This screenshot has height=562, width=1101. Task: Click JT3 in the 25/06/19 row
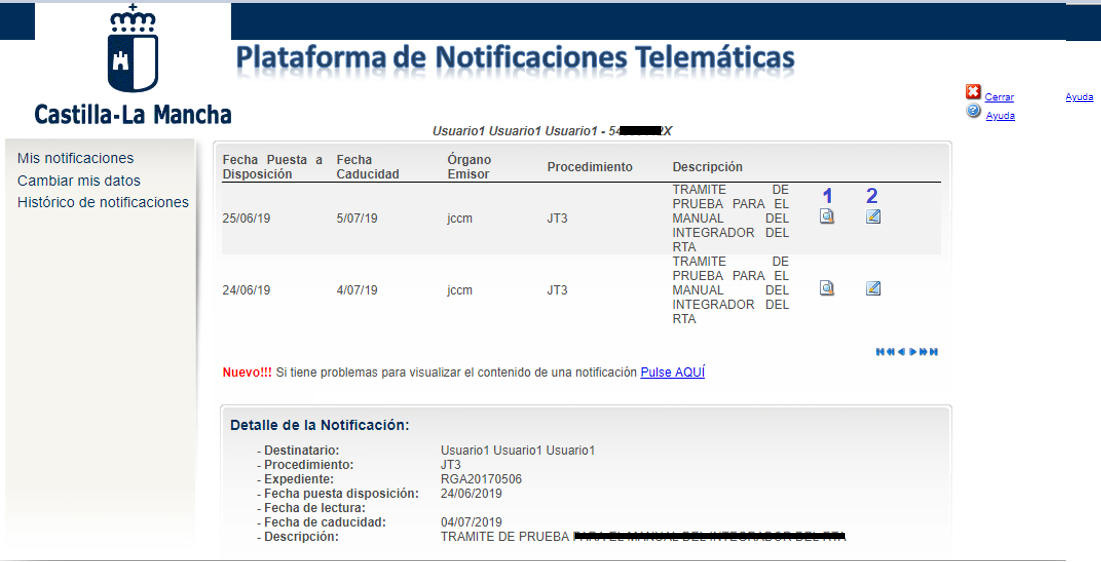[558, 218]
